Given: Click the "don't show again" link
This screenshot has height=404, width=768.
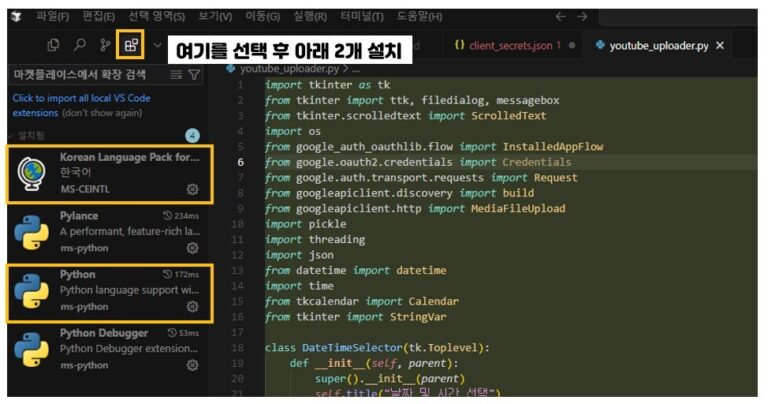Looking at the screenshot, I should [x=102, y=113].
